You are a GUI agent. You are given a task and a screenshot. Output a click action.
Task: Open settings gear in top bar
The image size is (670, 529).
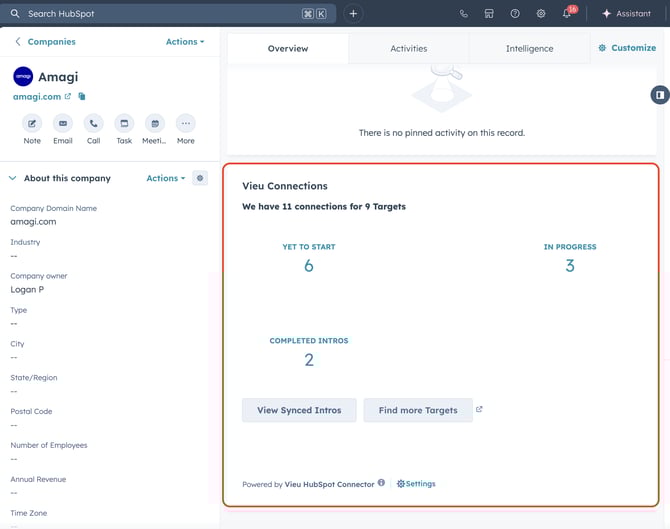click(x=541, y=14)
